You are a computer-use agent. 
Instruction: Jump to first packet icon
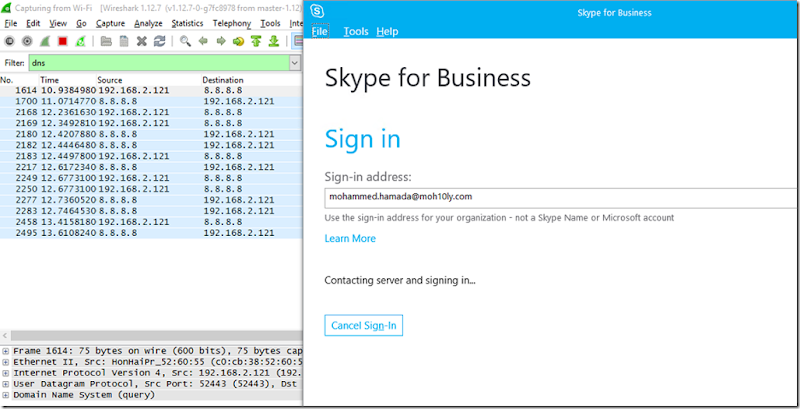(x=256, y=41)
